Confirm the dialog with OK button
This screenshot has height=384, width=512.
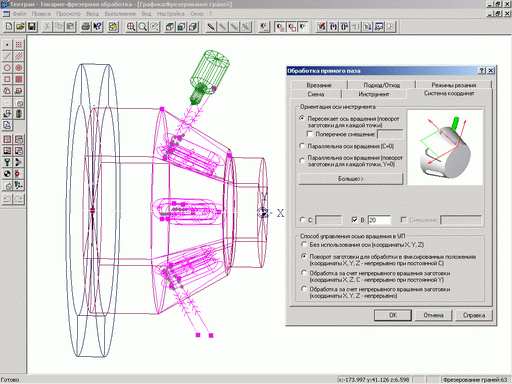pos(393,315)
